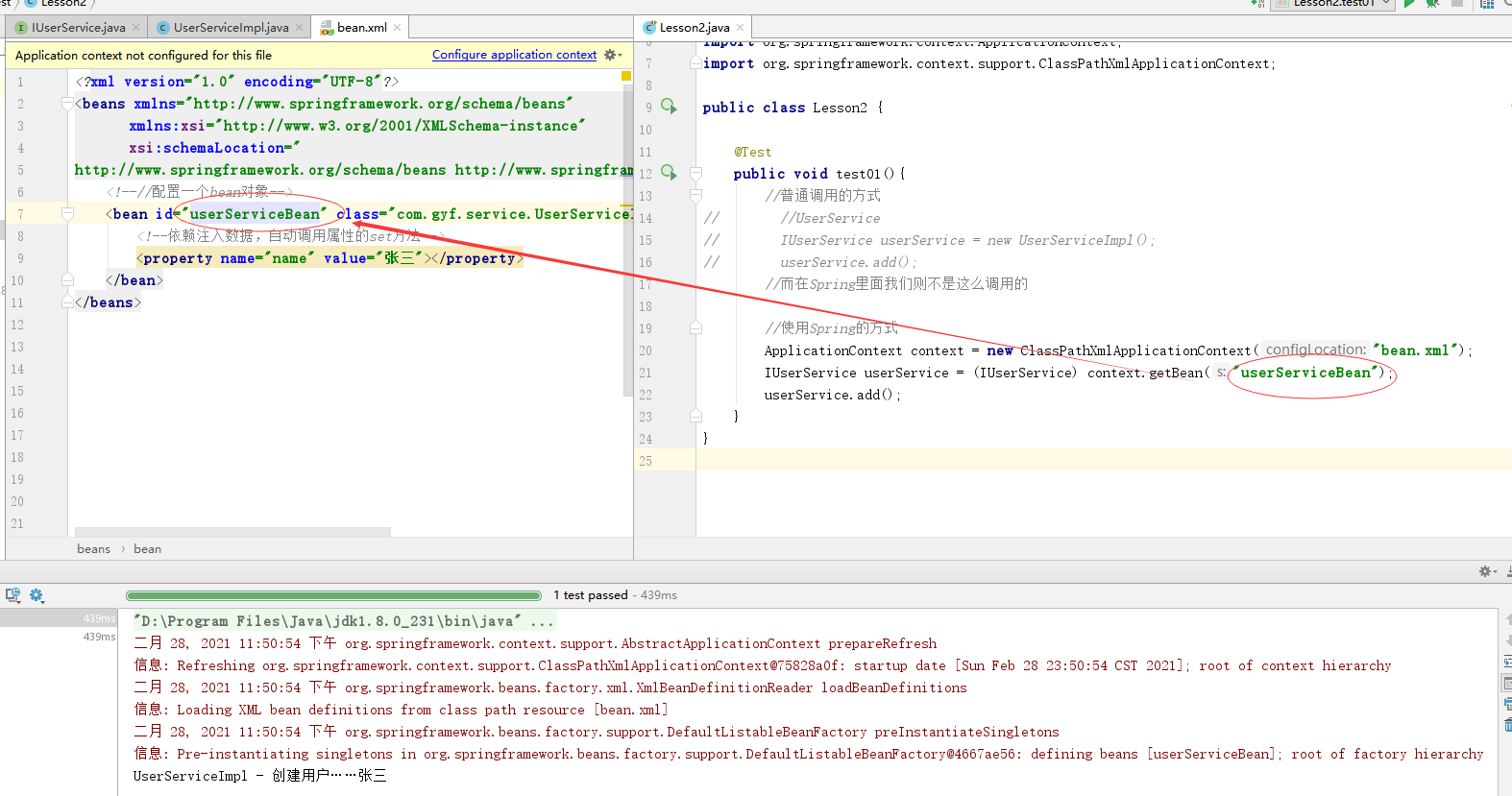Click yellow warning marker atop XML scrollbar
Image resolution: width=1512 pixels, height=796 pixels.
coord(626,75)
